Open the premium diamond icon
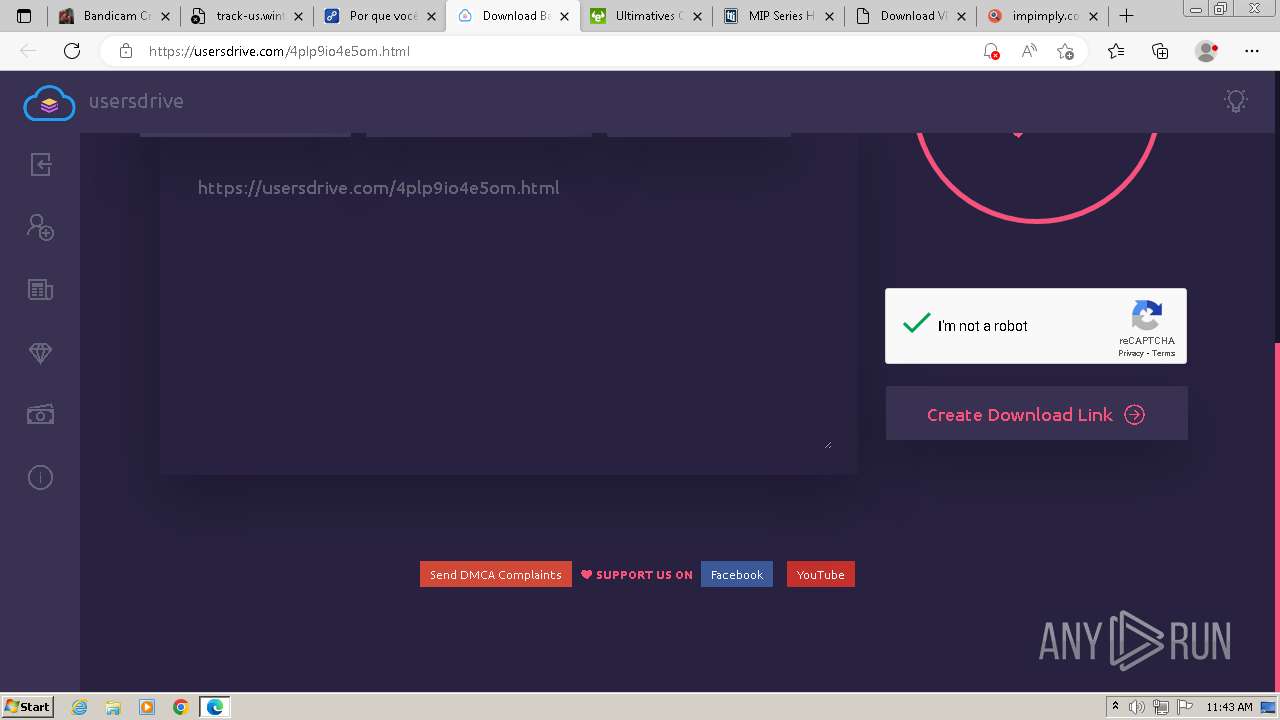Image resolution: width=1280 pixels, height=720 pixels. click(40, 353)
